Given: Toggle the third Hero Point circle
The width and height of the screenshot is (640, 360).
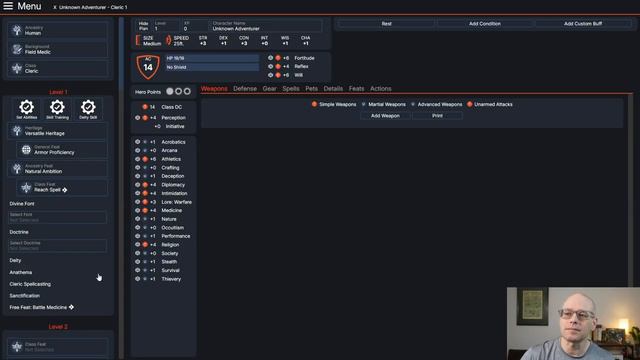Looking at the screenshot, I should [187, 91].
